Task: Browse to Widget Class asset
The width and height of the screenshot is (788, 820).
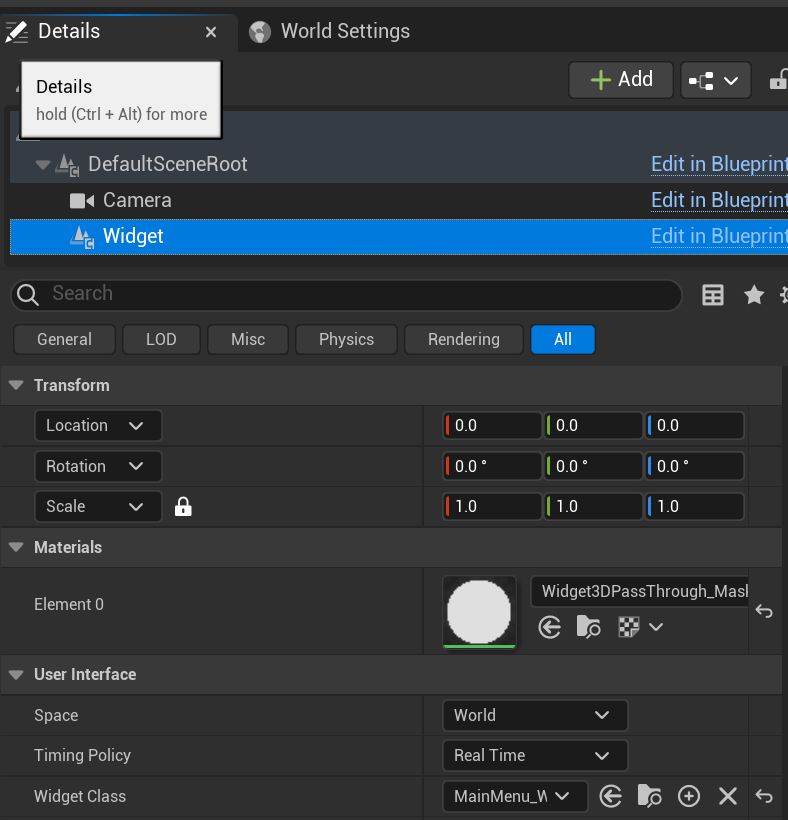Action: pyautogui.click(x=650, y=796)
